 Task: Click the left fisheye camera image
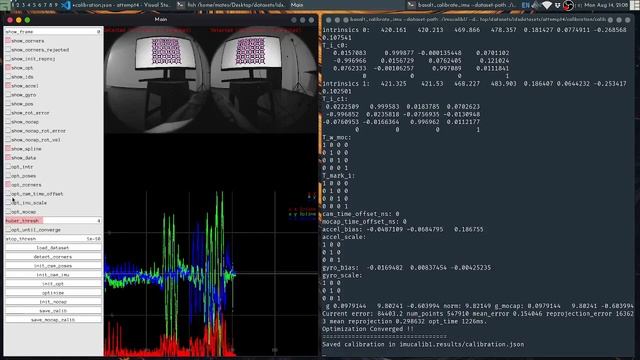(x=158, y=80)
